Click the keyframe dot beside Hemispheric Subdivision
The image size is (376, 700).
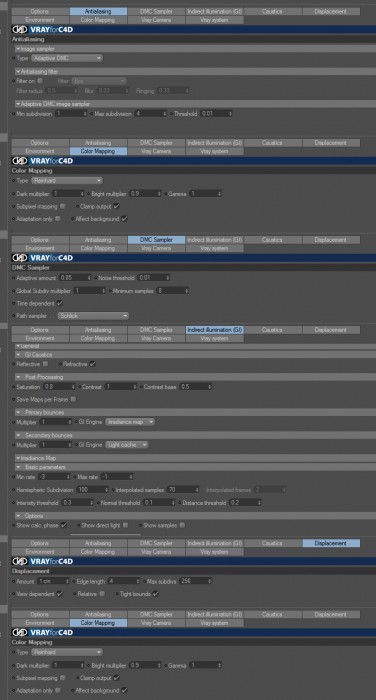point(13,490)
